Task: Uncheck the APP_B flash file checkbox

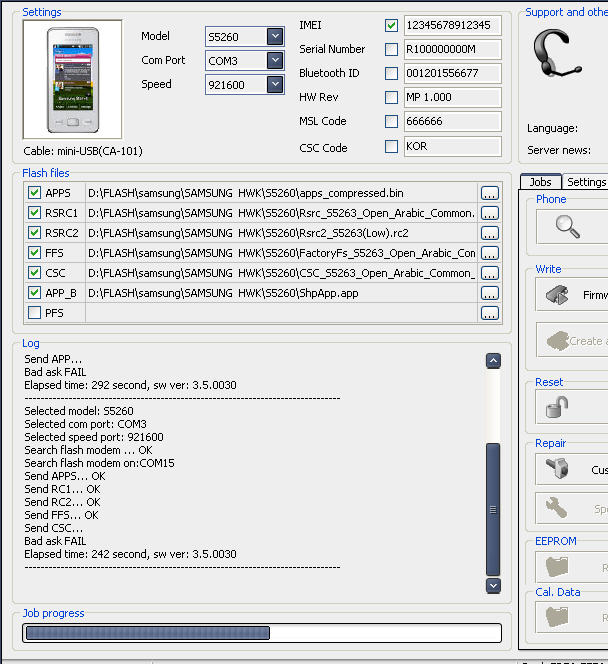Action: [x=34, y=292]
